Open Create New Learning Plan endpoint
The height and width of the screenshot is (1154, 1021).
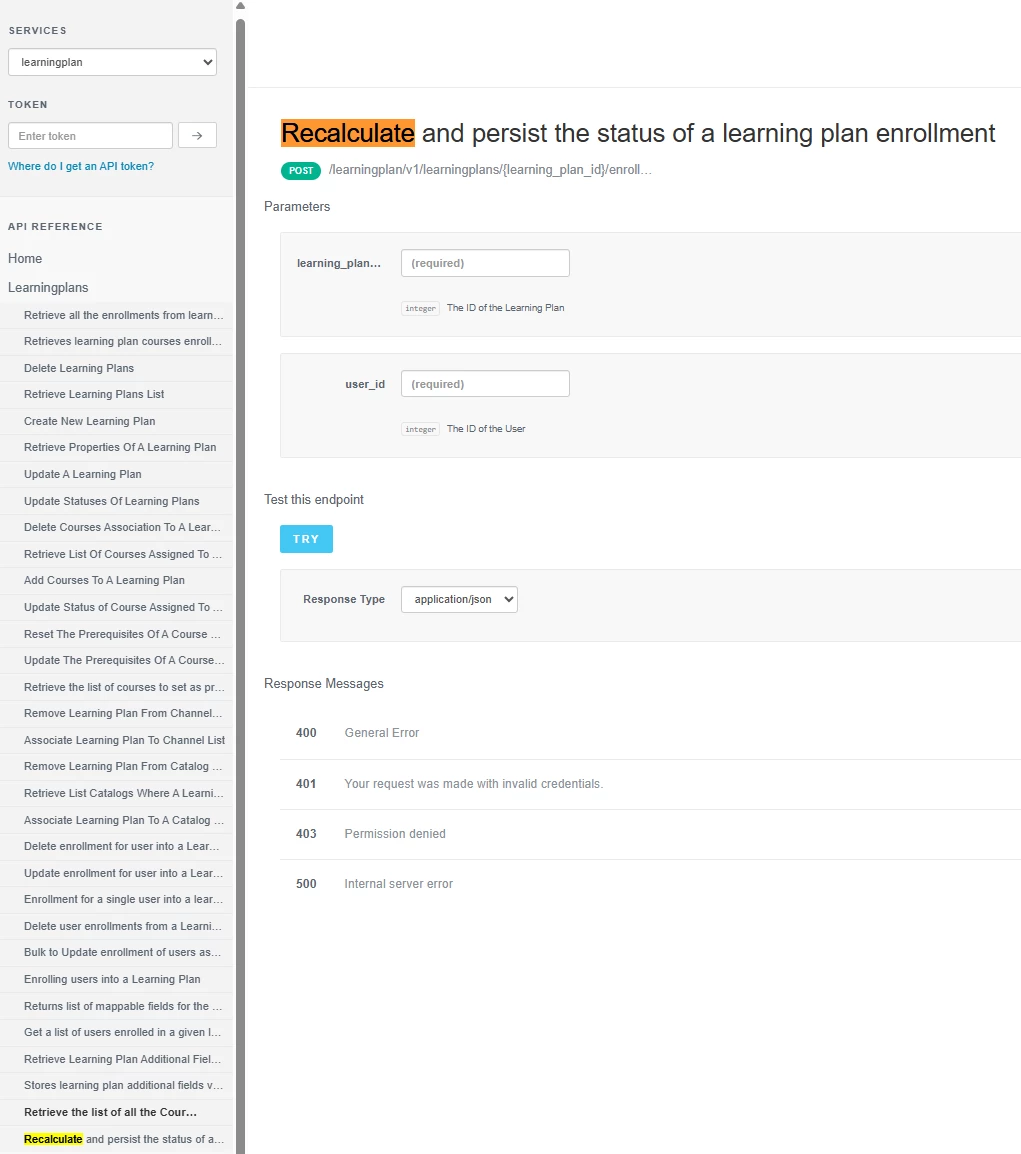tap(90, 421)
